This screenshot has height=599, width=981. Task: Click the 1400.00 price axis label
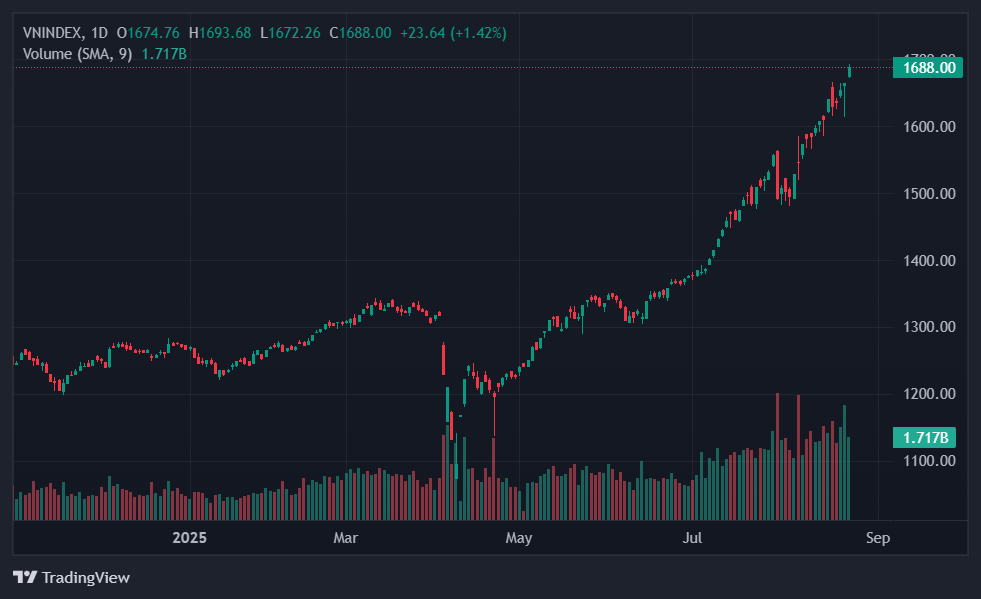point(929,260)
